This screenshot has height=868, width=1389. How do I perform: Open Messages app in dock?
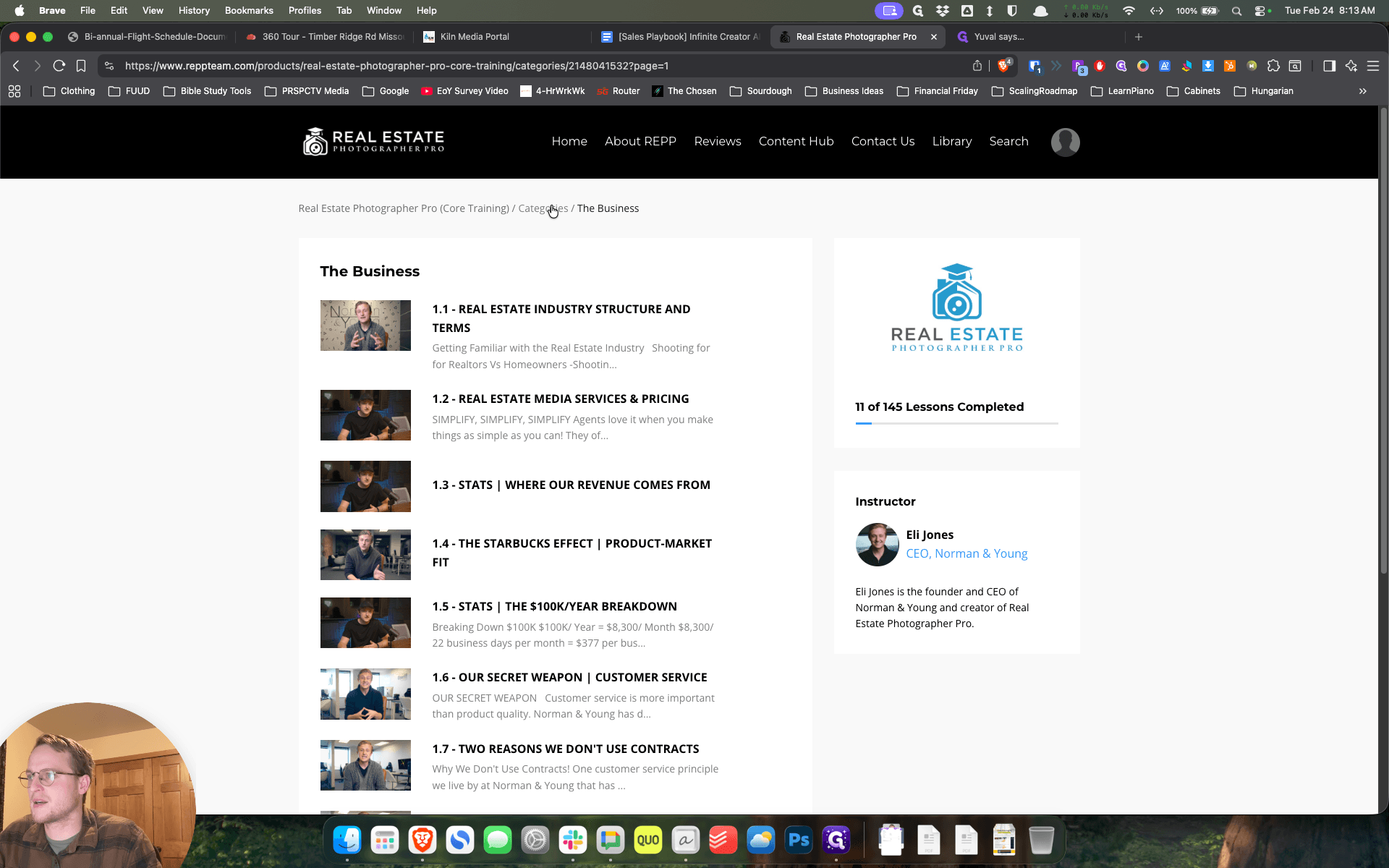tap(498, 840)
